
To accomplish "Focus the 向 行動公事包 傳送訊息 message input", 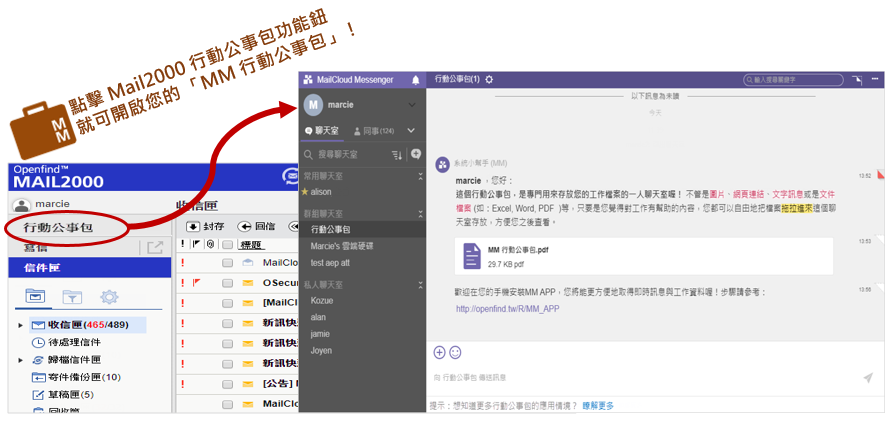I will (645, 377).
